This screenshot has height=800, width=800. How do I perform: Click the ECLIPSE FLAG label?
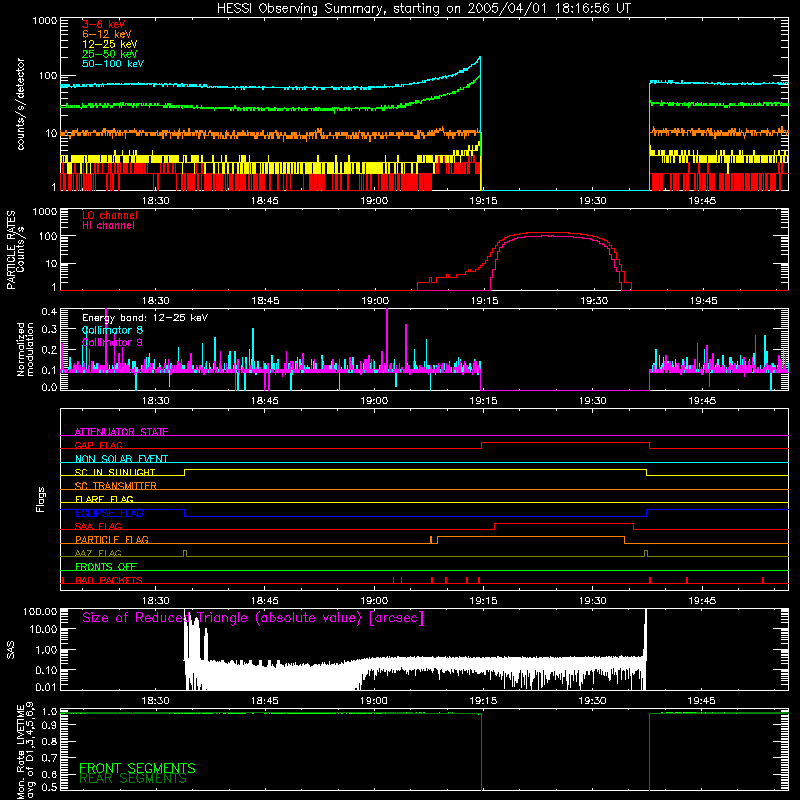109,513
